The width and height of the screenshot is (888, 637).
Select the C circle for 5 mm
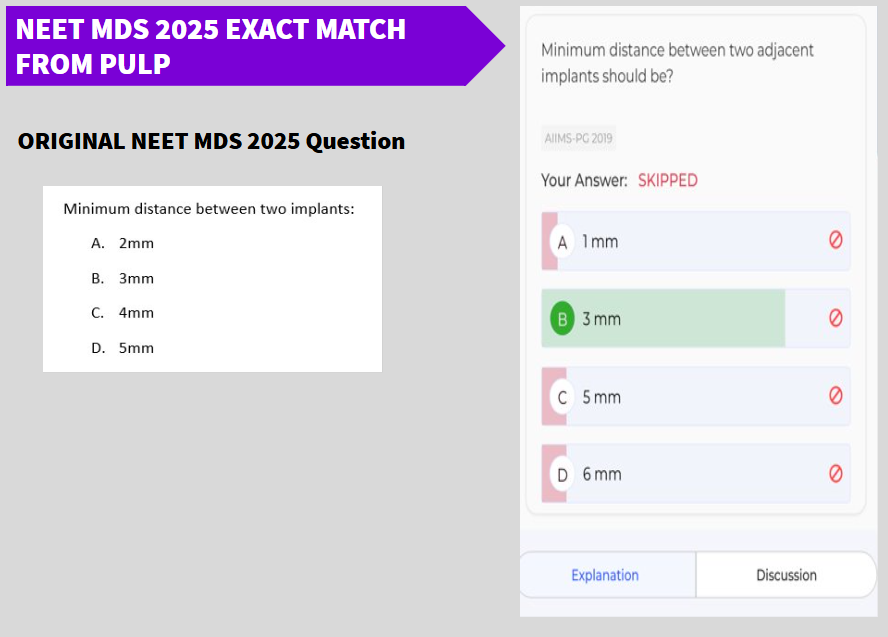coord(562,397)
